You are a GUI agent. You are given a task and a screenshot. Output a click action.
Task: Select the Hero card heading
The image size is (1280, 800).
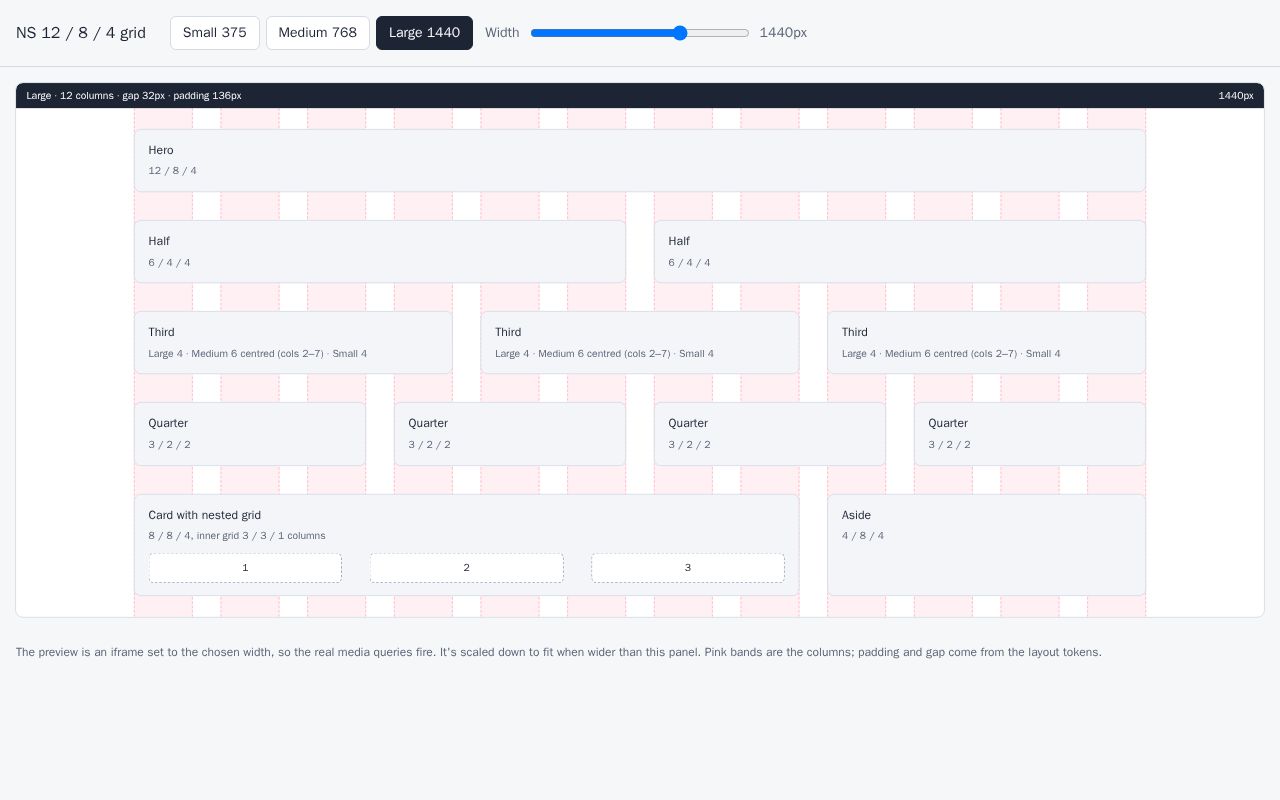point(161,150)
